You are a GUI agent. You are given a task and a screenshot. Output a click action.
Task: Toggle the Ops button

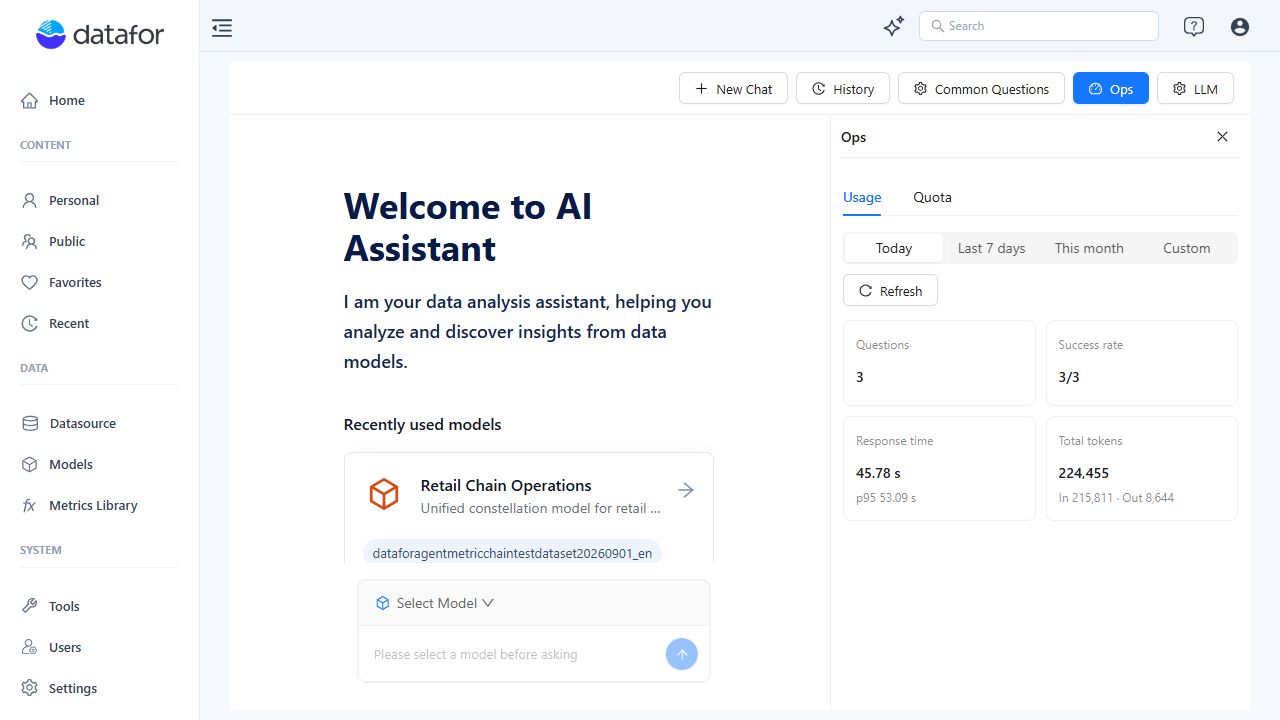coord(1111,88)
